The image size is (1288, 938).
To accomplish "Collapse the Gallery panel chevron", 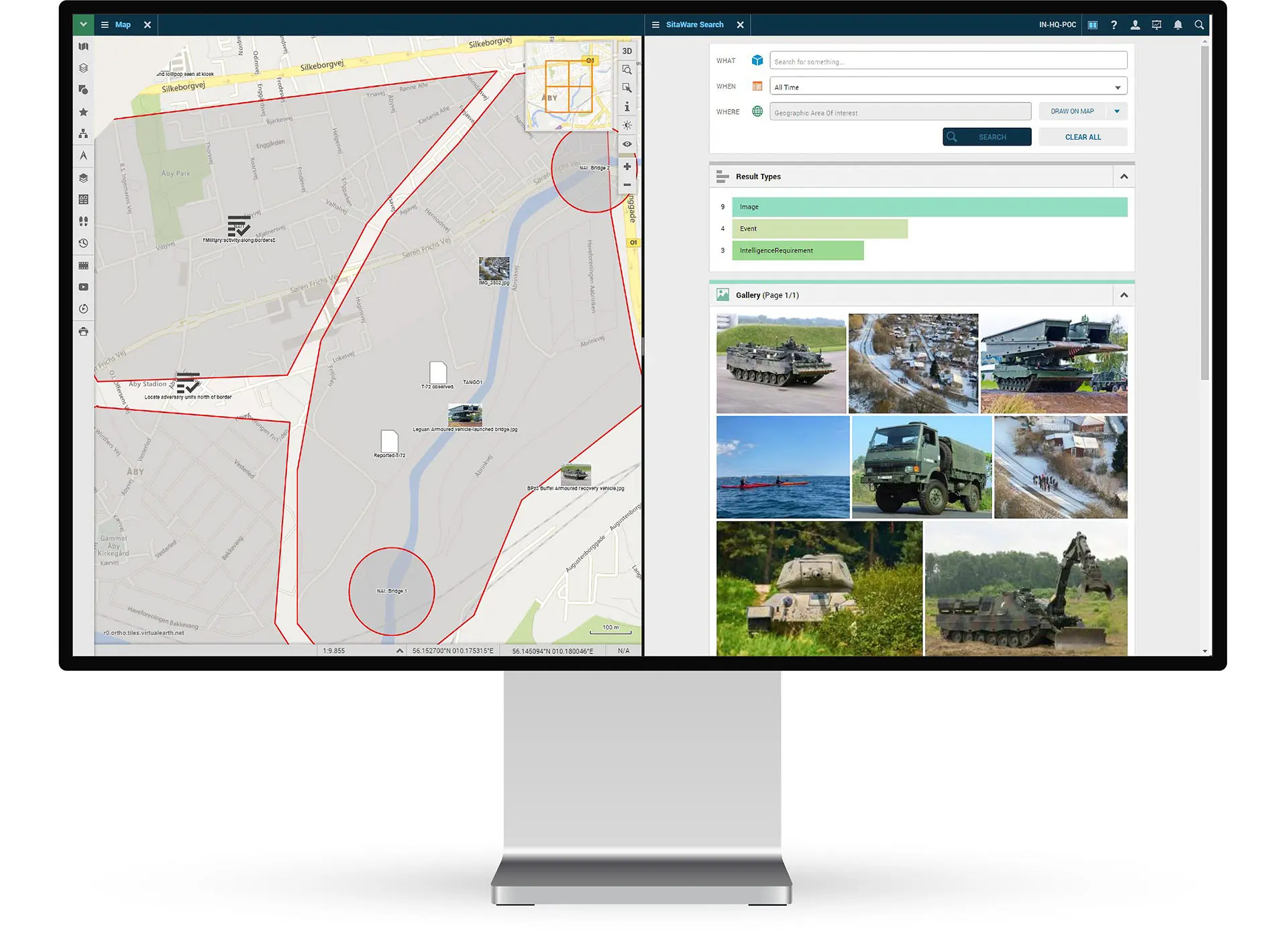I will click(1123, 294).
